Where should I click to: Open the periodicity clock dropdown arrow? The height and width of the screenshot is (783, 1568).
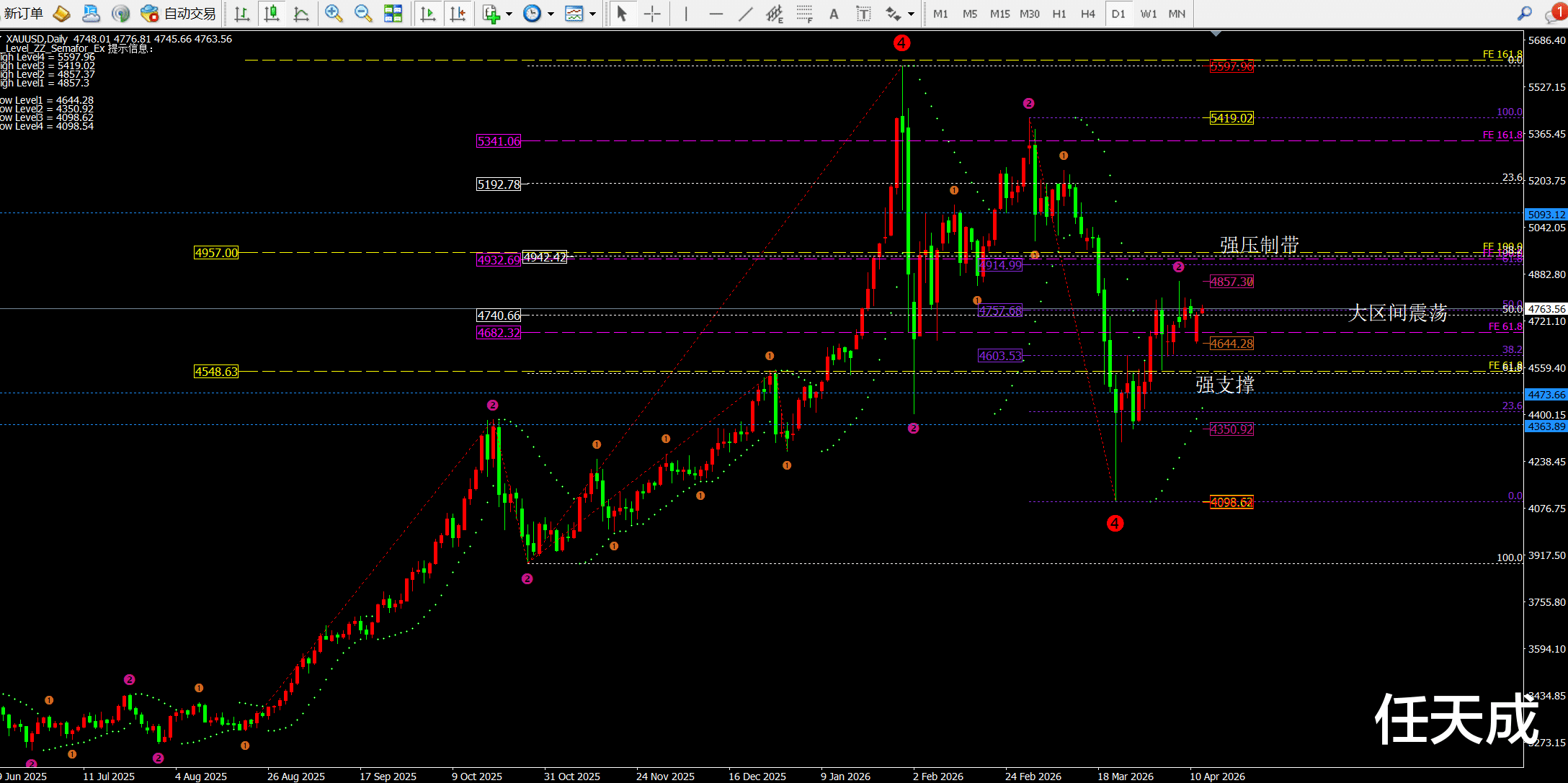pos(551,14)
